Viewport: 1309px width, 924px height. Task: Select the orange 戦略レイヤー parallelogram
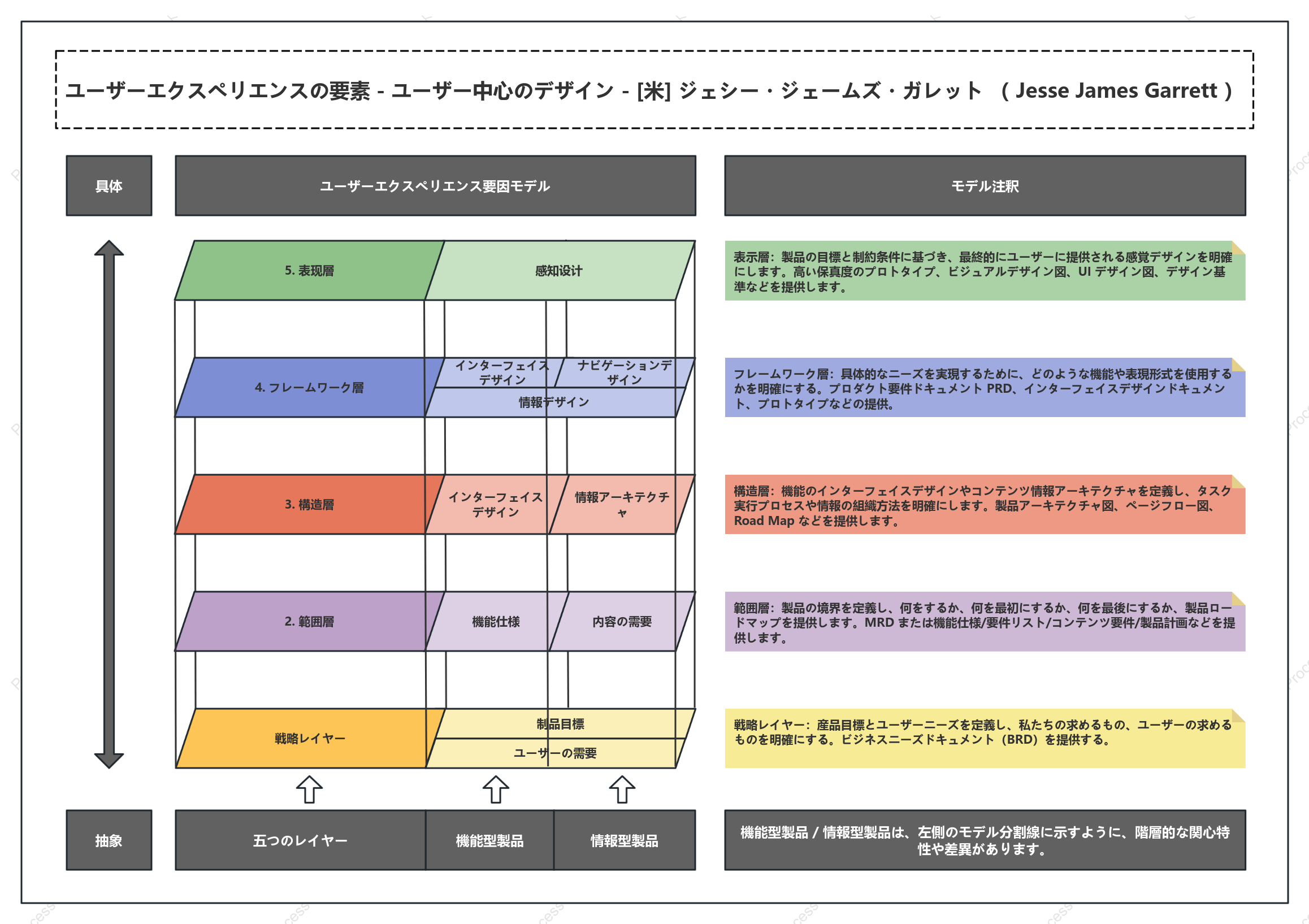tap(310, 738)
